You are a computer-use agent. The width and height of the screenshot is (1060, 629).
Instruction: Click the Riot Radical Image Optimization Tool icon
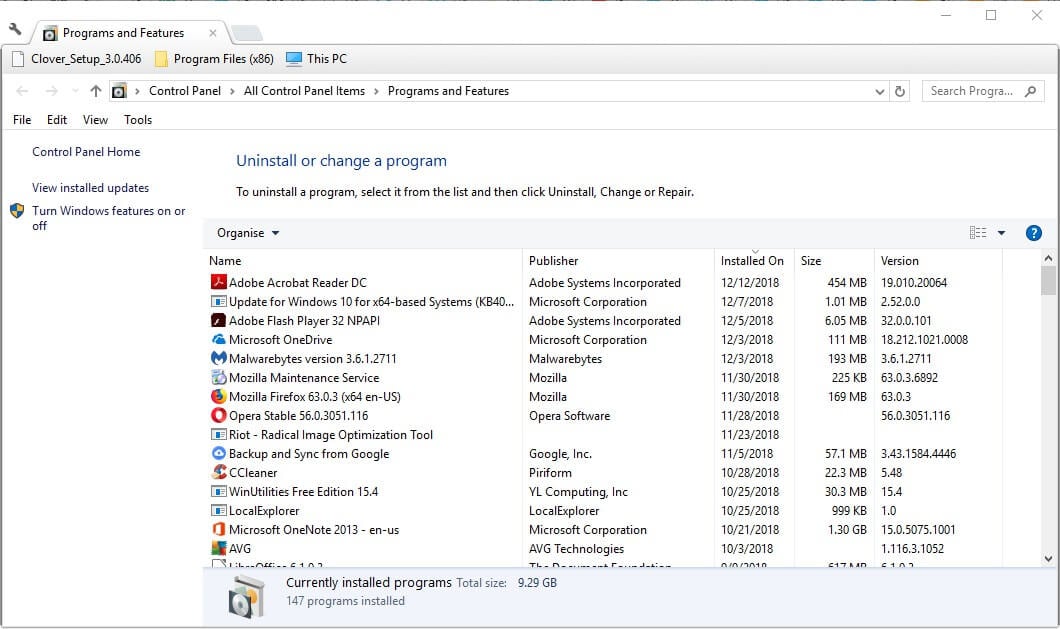pyautogui.click(x=218, y=434)
